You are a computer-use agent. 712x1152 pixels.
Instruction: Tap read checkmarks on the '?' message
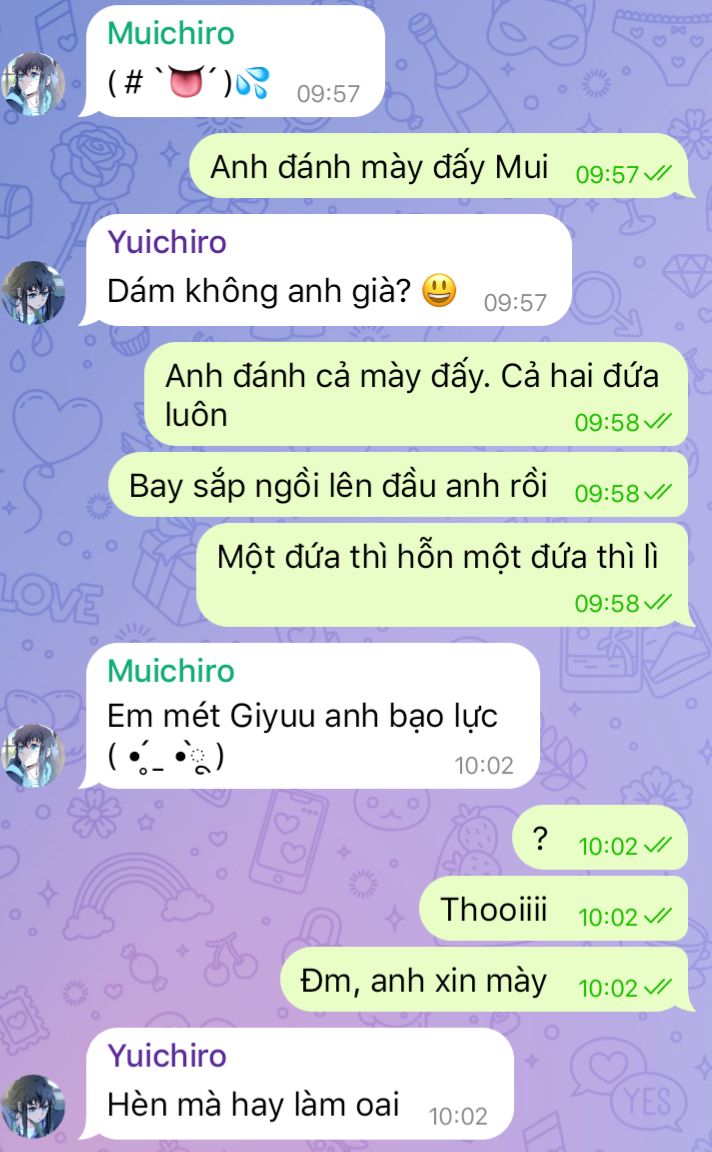pos(657,846)
